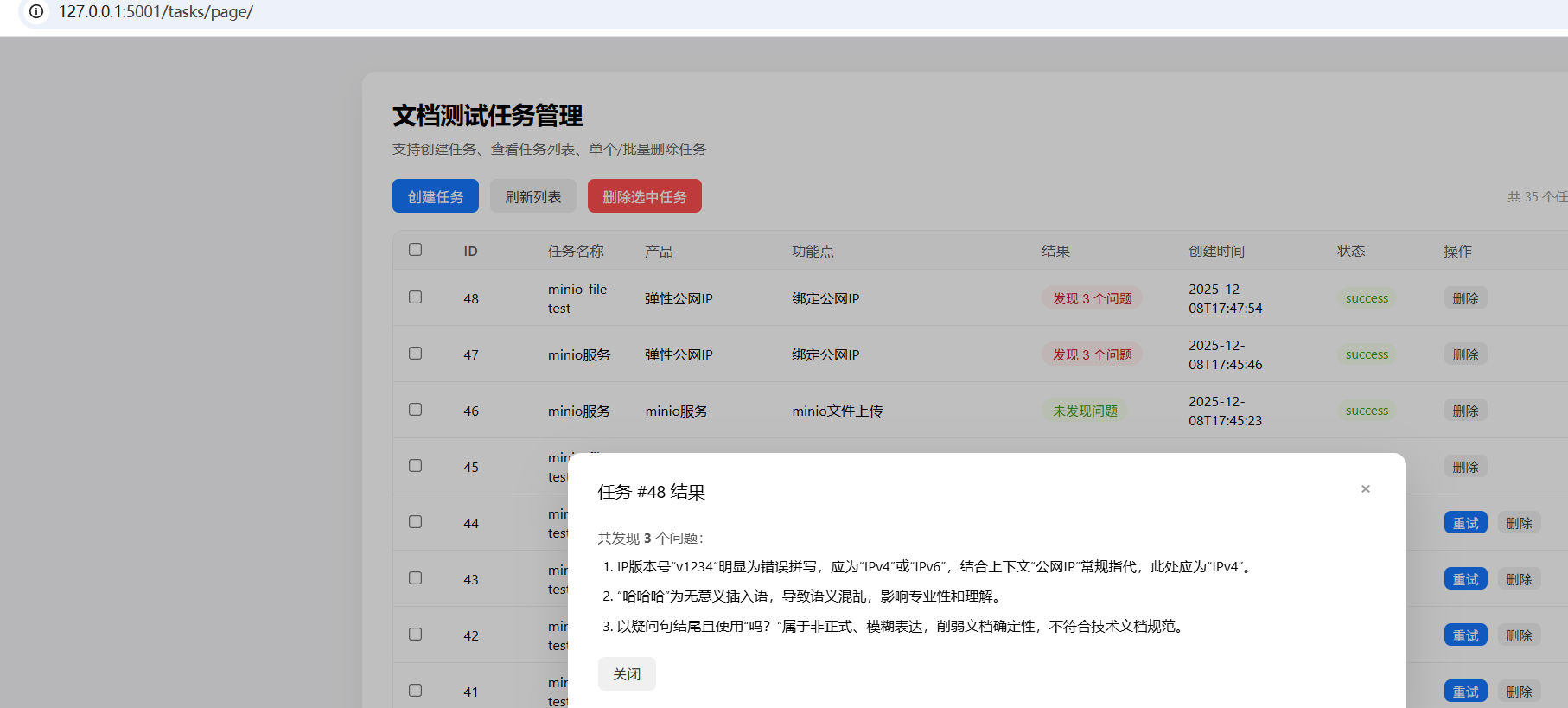This screenshot has height=708, width=1568.
Task: Check the checkbox for task ID 48
Action: tap(416, 297)
